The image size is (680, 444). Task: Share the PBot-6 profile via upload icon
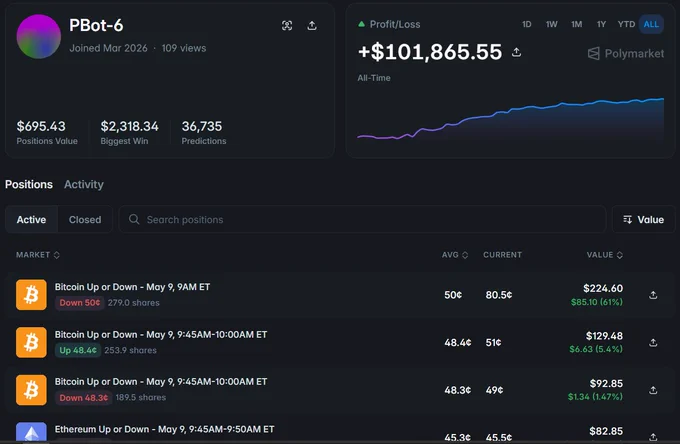click(312, 26)
